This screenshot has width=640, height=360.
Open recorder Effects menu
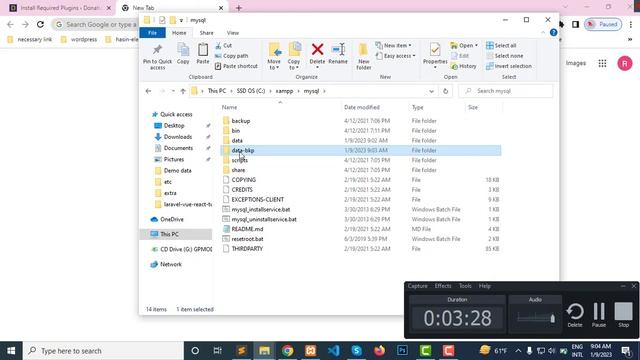click(x=443, y=286)
